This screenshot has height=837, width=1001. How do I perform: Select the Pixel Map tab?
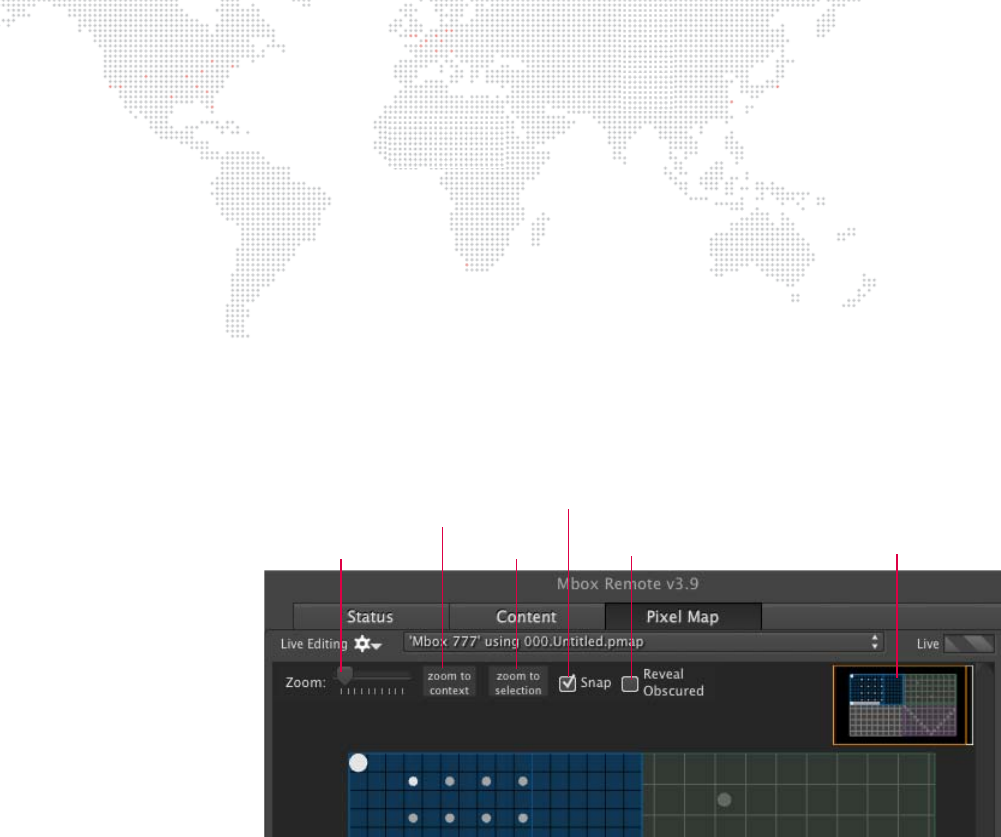point(682,617)
